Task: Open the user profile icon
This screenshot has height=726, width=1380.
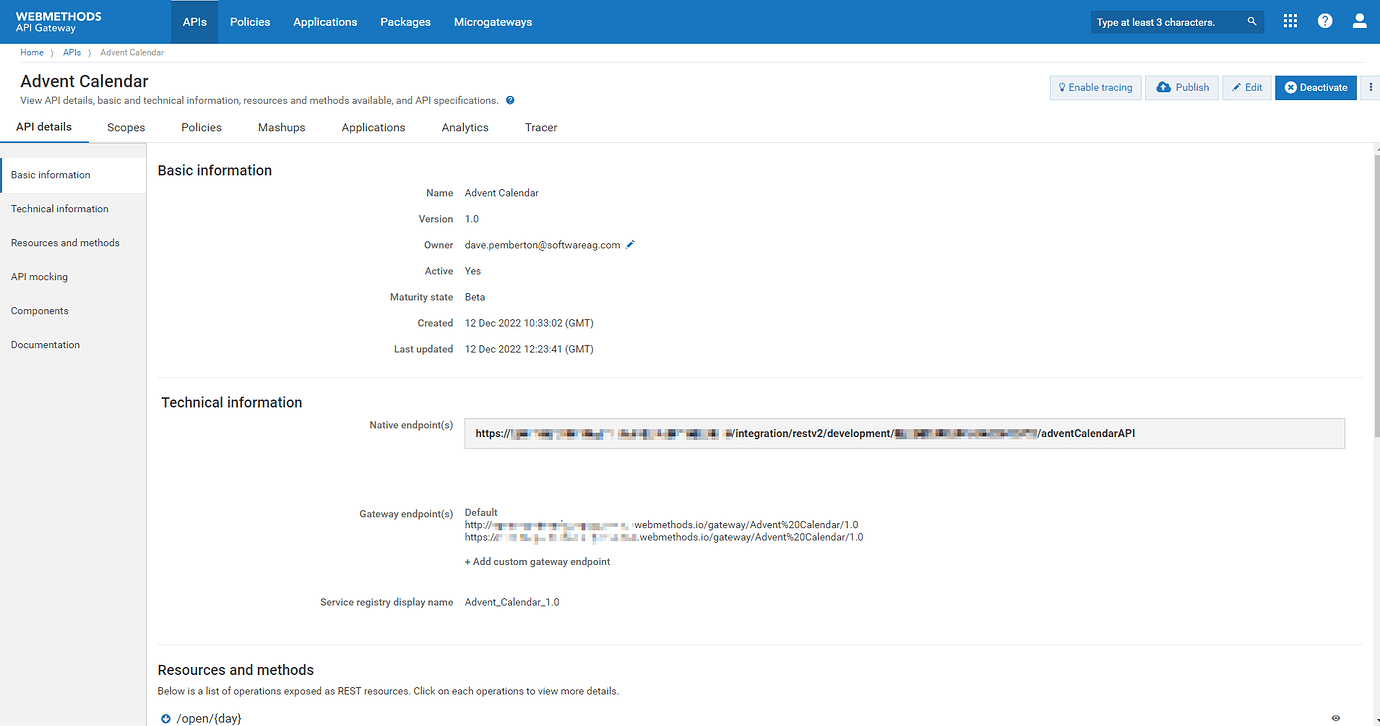Action: 1359,21
